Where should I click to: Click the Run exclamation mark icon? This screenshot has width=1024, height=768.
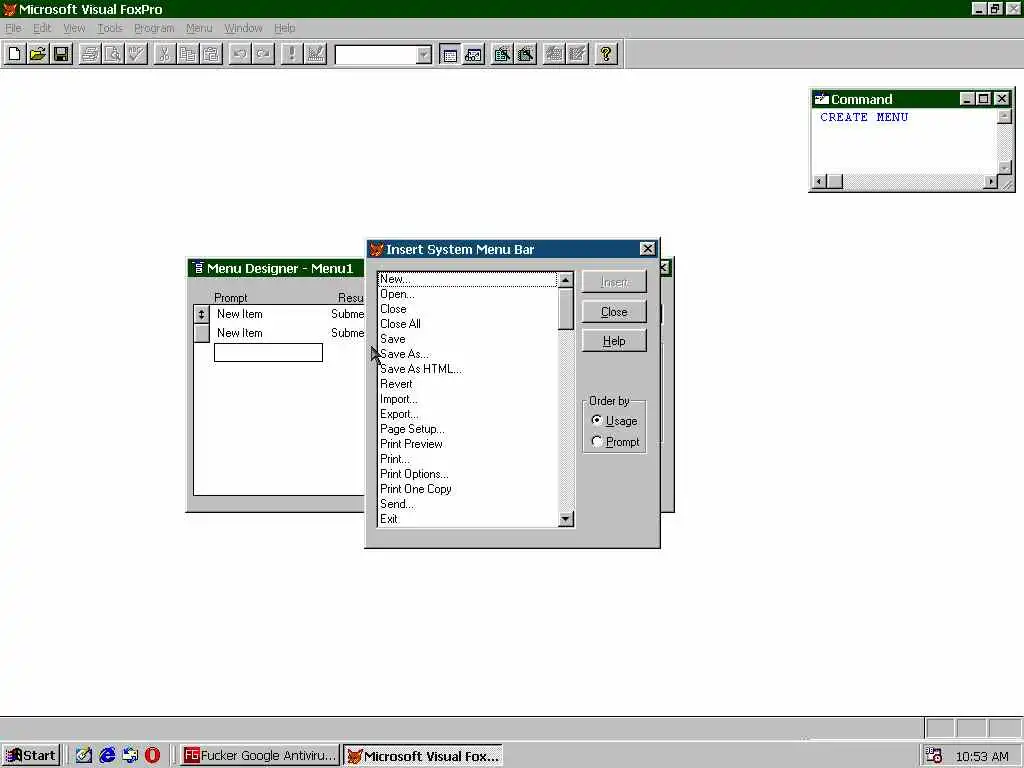291,54
